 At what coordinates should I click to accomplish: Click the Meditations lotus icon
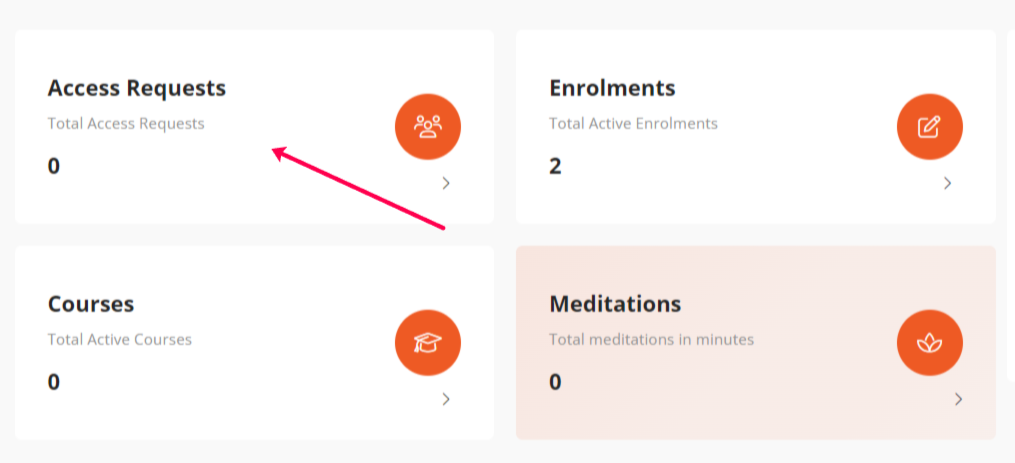930,343
